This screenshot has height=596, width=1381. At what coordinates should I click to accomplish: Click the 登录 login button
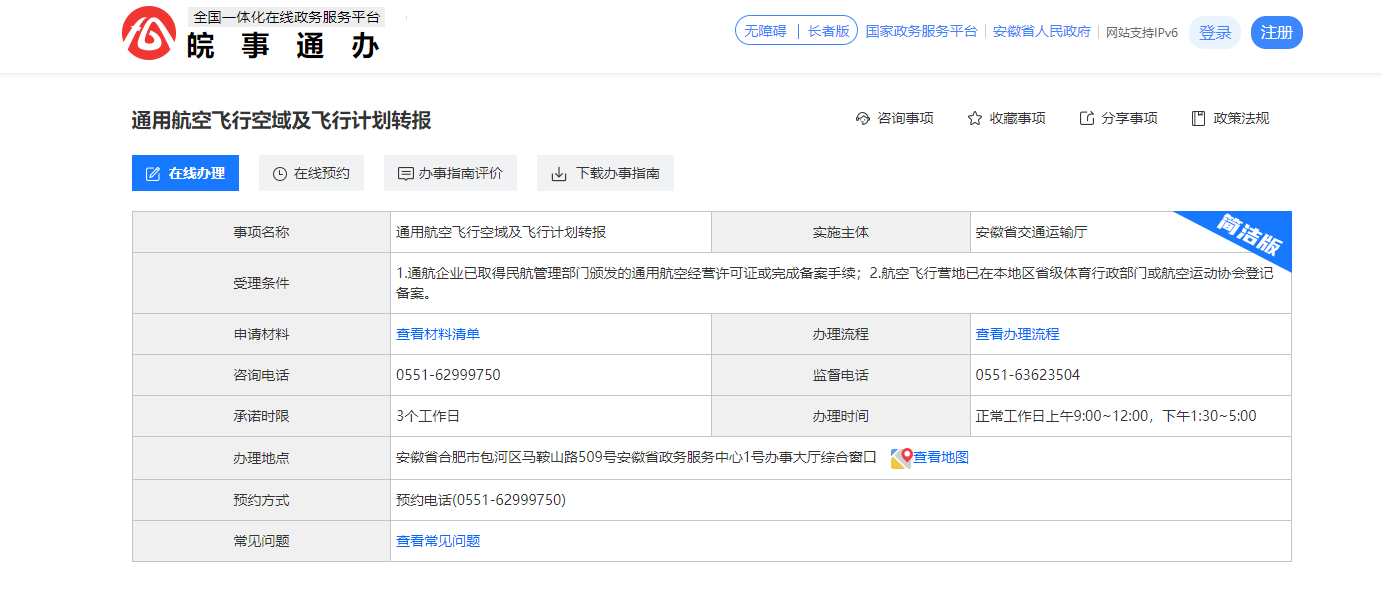pyautogui.click(x=1215, y=33)
